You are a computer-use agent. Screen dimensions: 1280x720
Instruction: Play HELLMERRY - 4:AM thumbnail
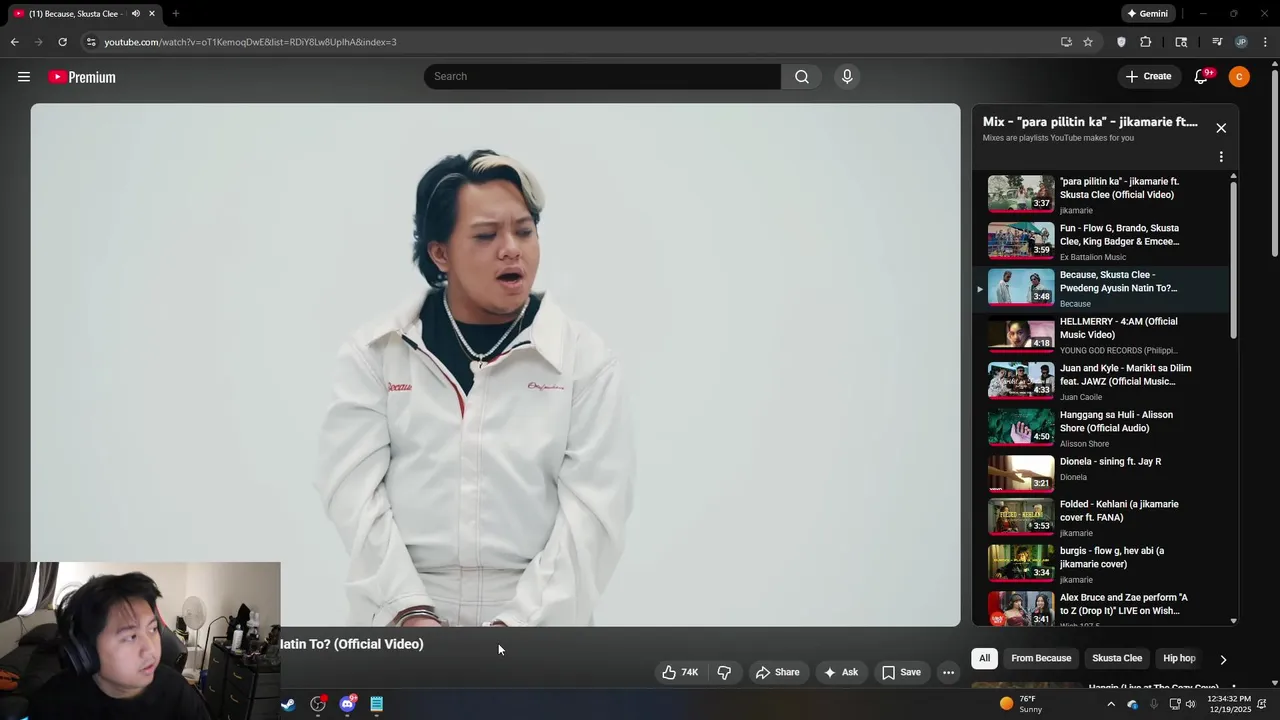[1021, 334]
